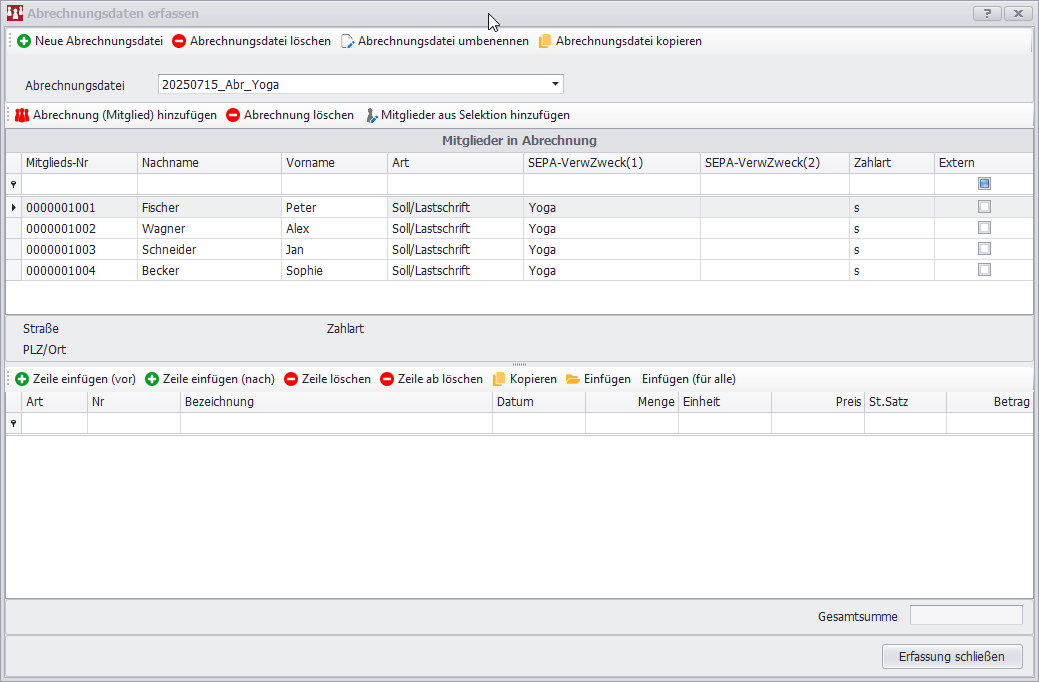Screen dimensions: 1039x682
Task: Open the Abrechnungsdatei dropdown list
Action: 555,84
